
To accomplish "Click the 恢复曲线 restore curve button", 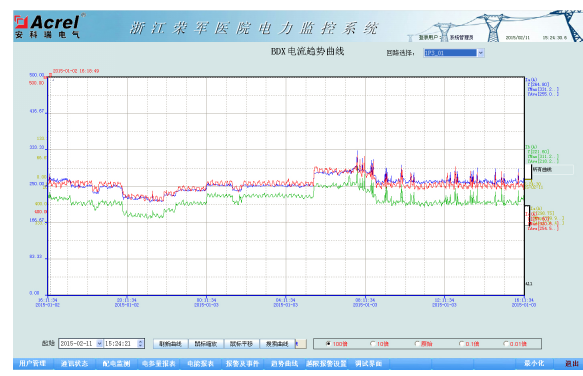I will coord(277,344).
